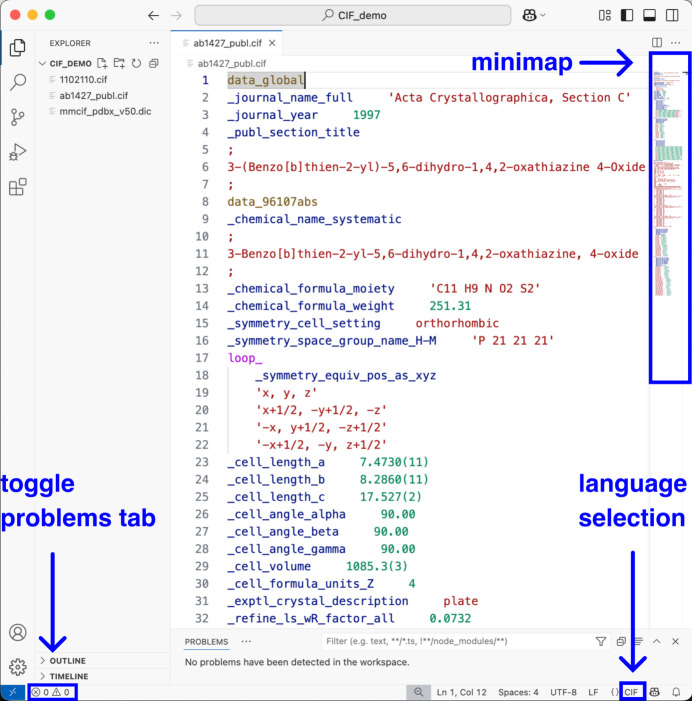Split the editor to the right
This screenshot has height=701, width=692.
click(657, 44)
